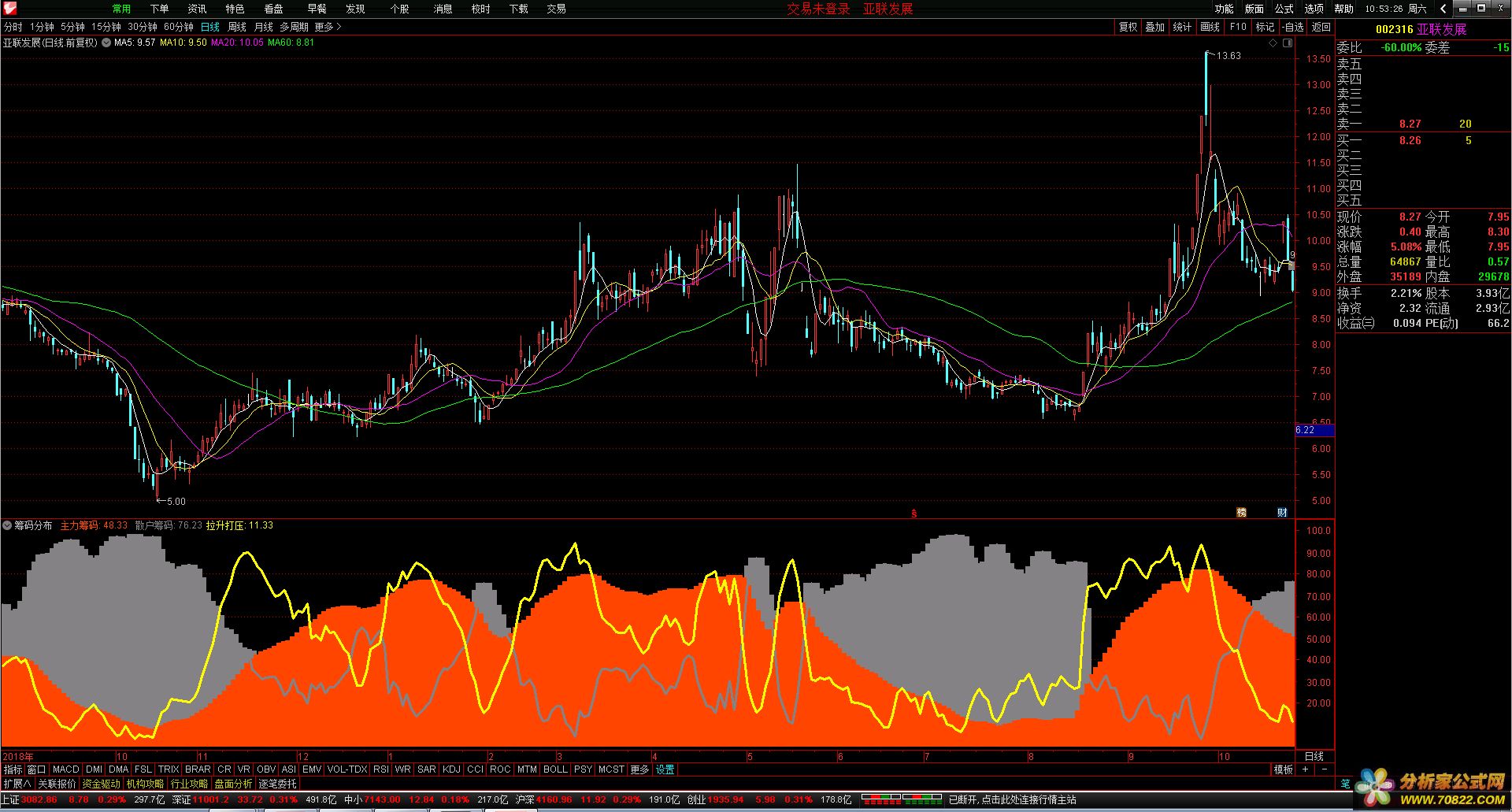Click the red S marker on chart
Image resolution: width=1512 pixels, height=812 pixels.
tap(913, 514)
